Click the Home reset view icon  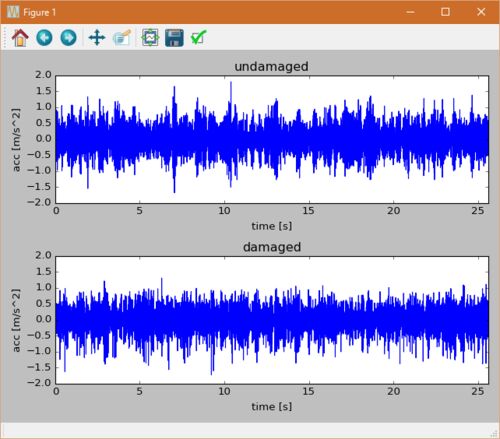tap(20, 37)
